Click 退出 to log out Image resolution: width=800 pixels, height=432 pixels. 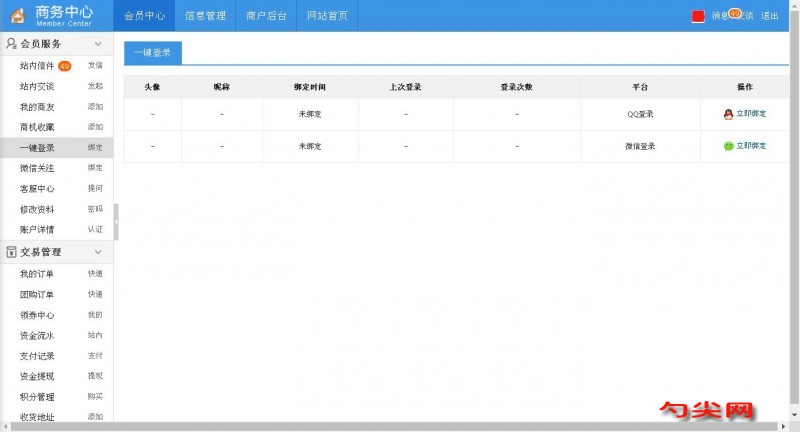[x=770, y=16]
